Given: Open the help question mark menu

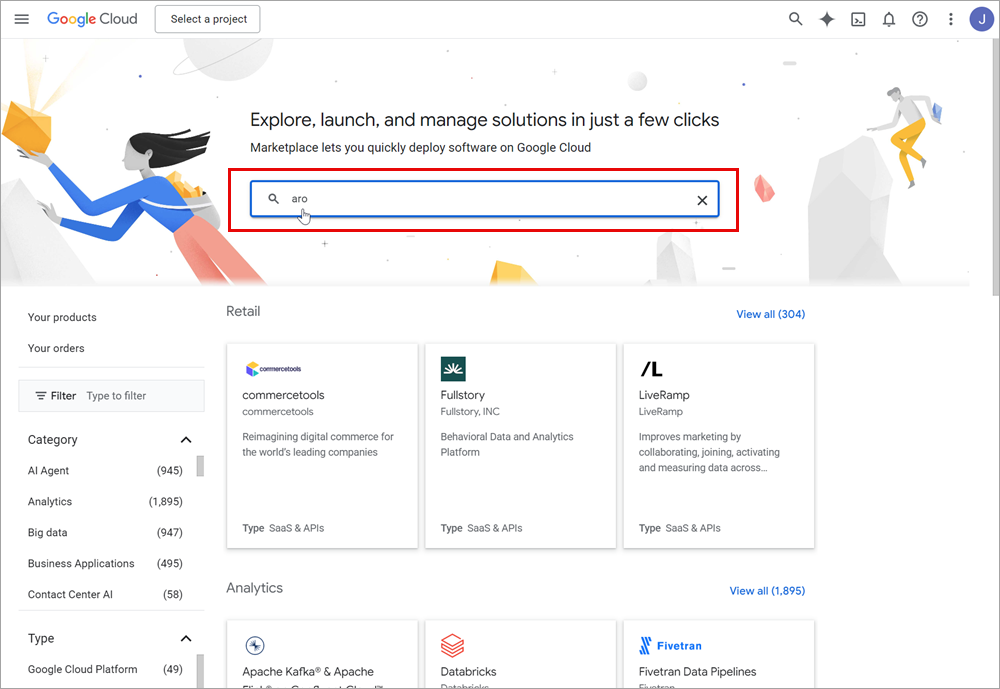Looking at the screenshot, I should (x=920, y=19).
